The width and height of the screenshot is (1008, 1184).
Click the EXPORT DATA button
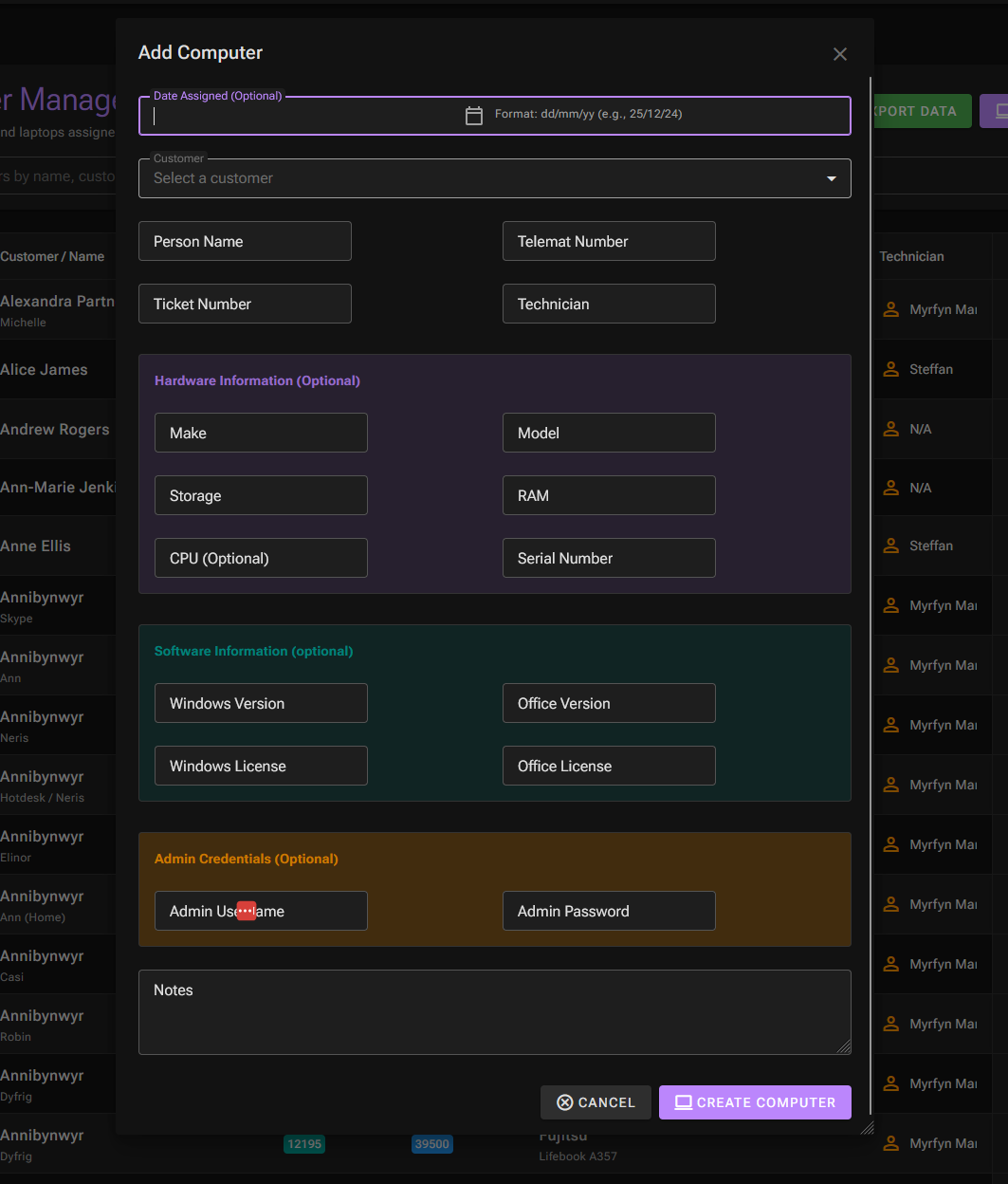click(916, 111)
